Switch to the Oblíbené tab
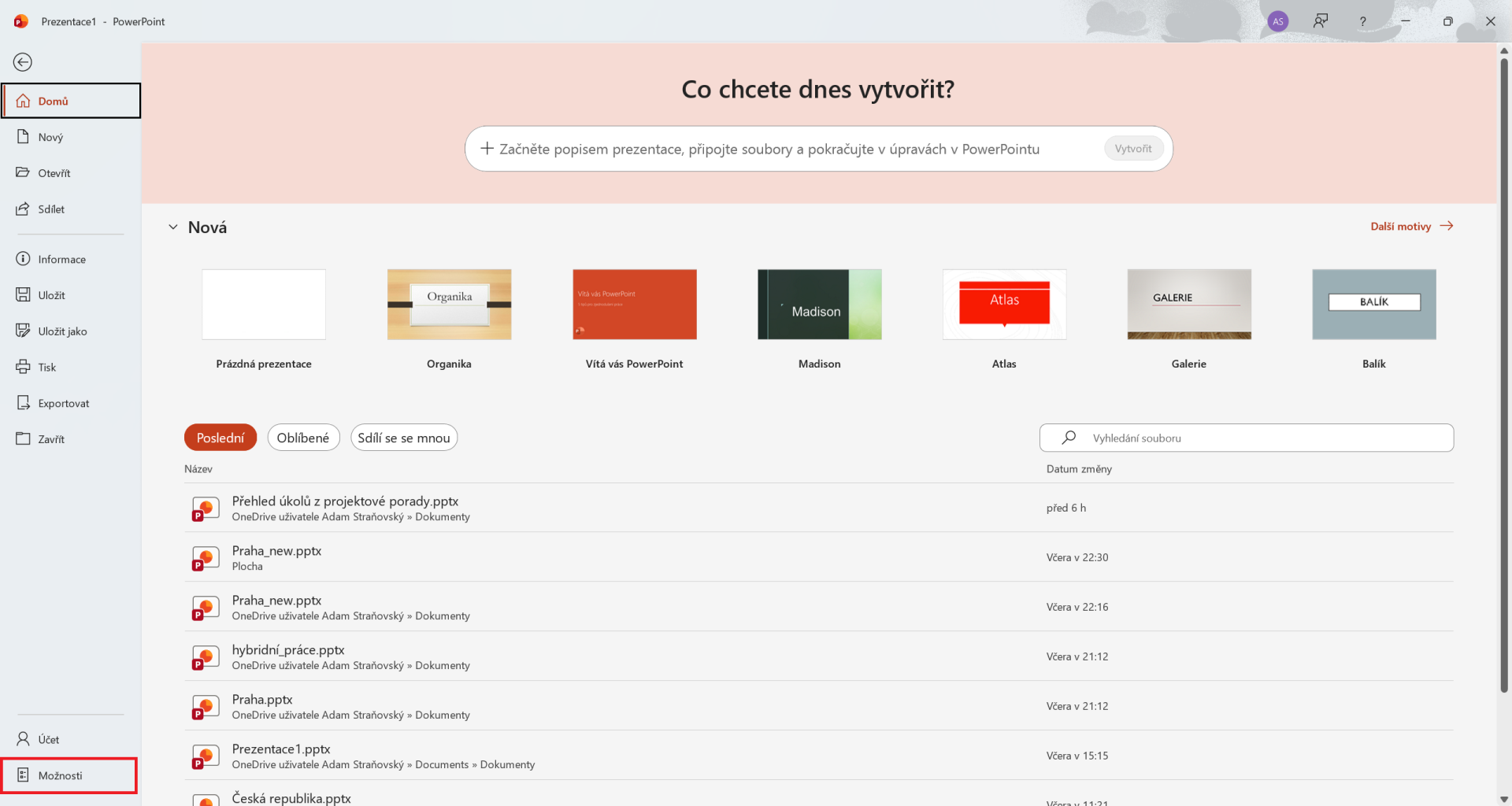This screenshot has width=1512, height=806. [x=303, y=438]
